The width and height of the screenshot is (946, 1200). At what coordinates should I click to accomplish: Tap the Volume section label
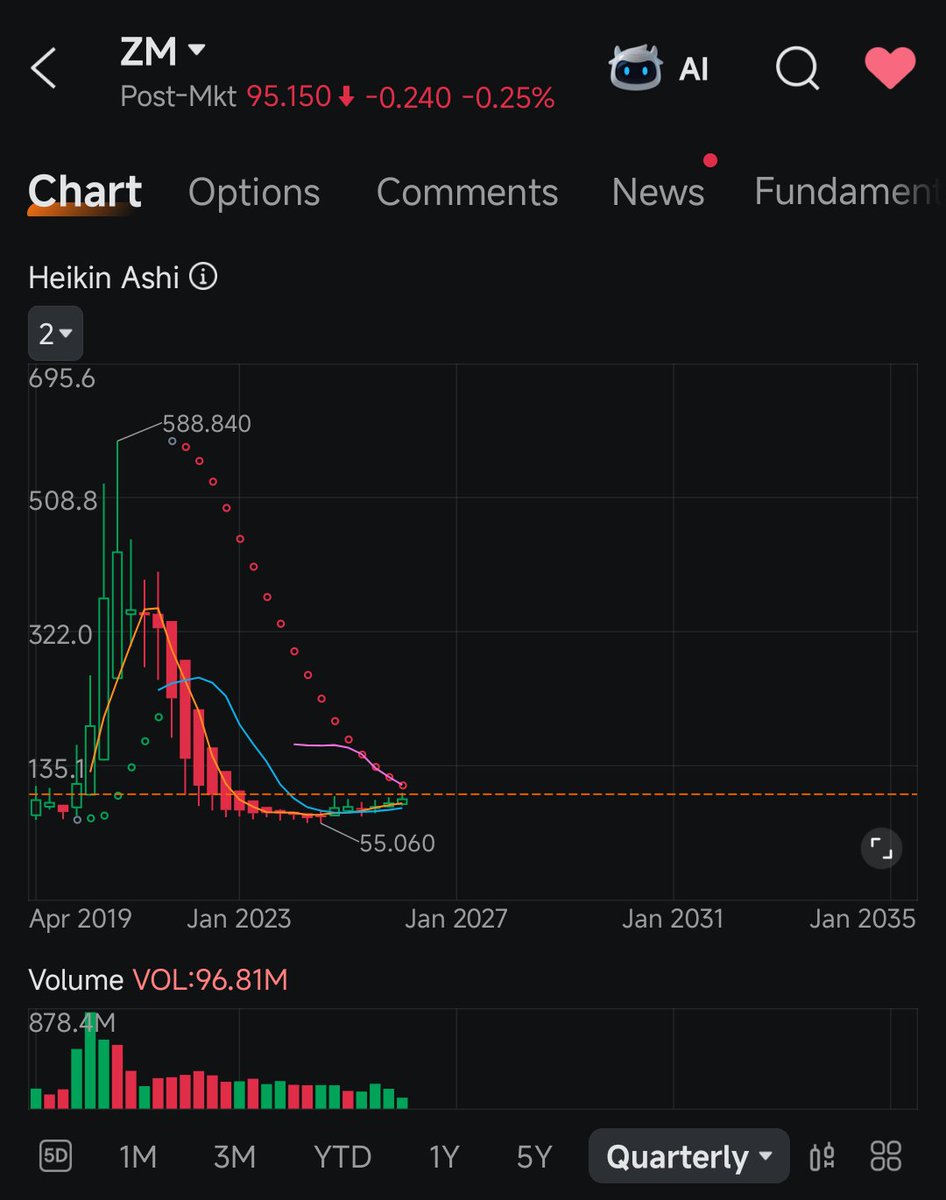[x=76, y=980]
